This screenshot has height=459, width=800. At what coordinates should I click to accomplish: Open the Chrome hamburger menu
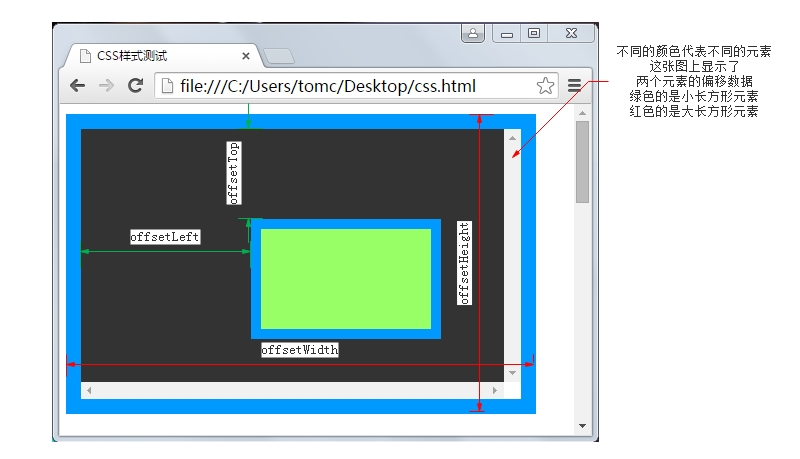tap(574, 86)
